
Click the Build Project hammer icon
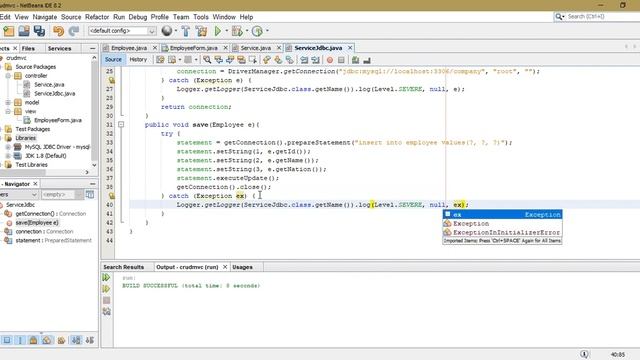(186, 31)
